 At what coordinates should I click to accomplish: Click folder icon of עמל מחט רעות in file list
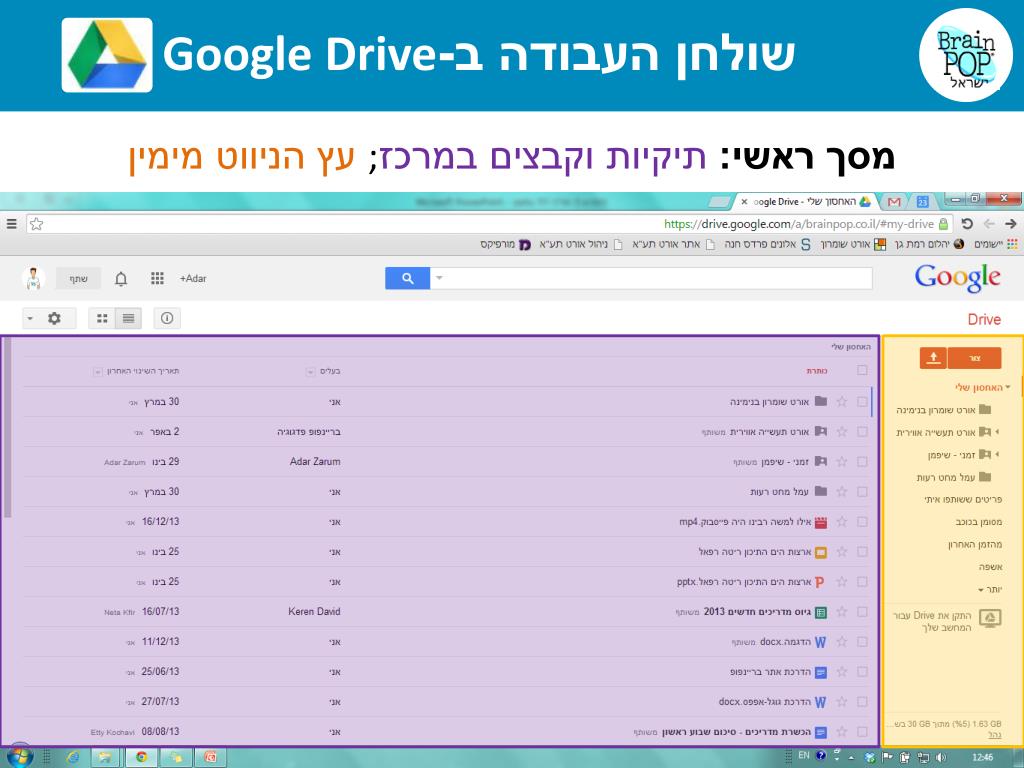(x=821, y=491)
